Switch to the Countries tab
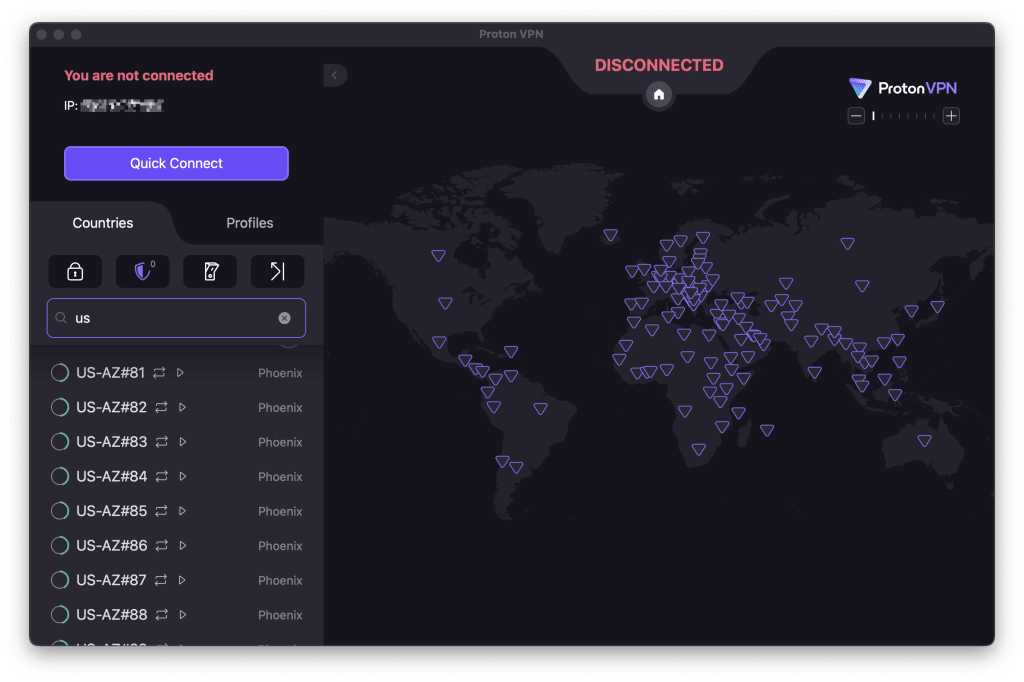Image resolution: width=1024 pixels, height=682 pixels. click(x=103, y=223)
